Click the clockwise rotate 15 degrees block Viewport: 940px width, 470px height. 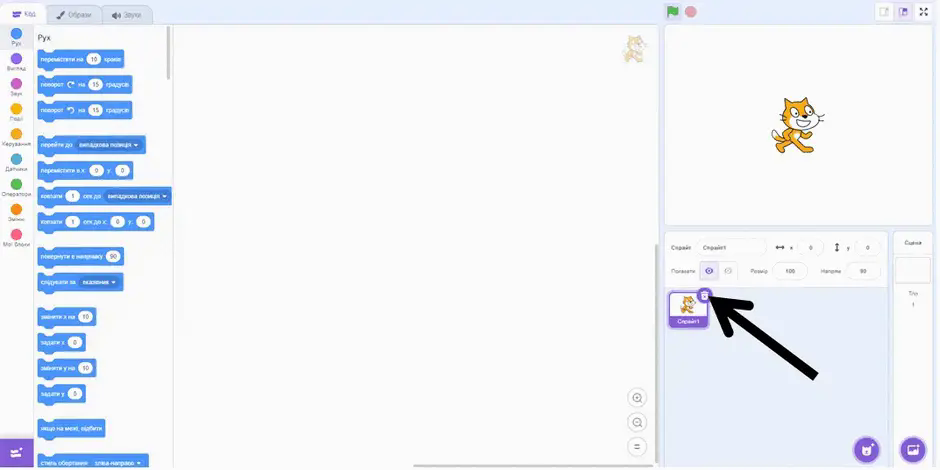pyautogui.click(x=85, y=85)
